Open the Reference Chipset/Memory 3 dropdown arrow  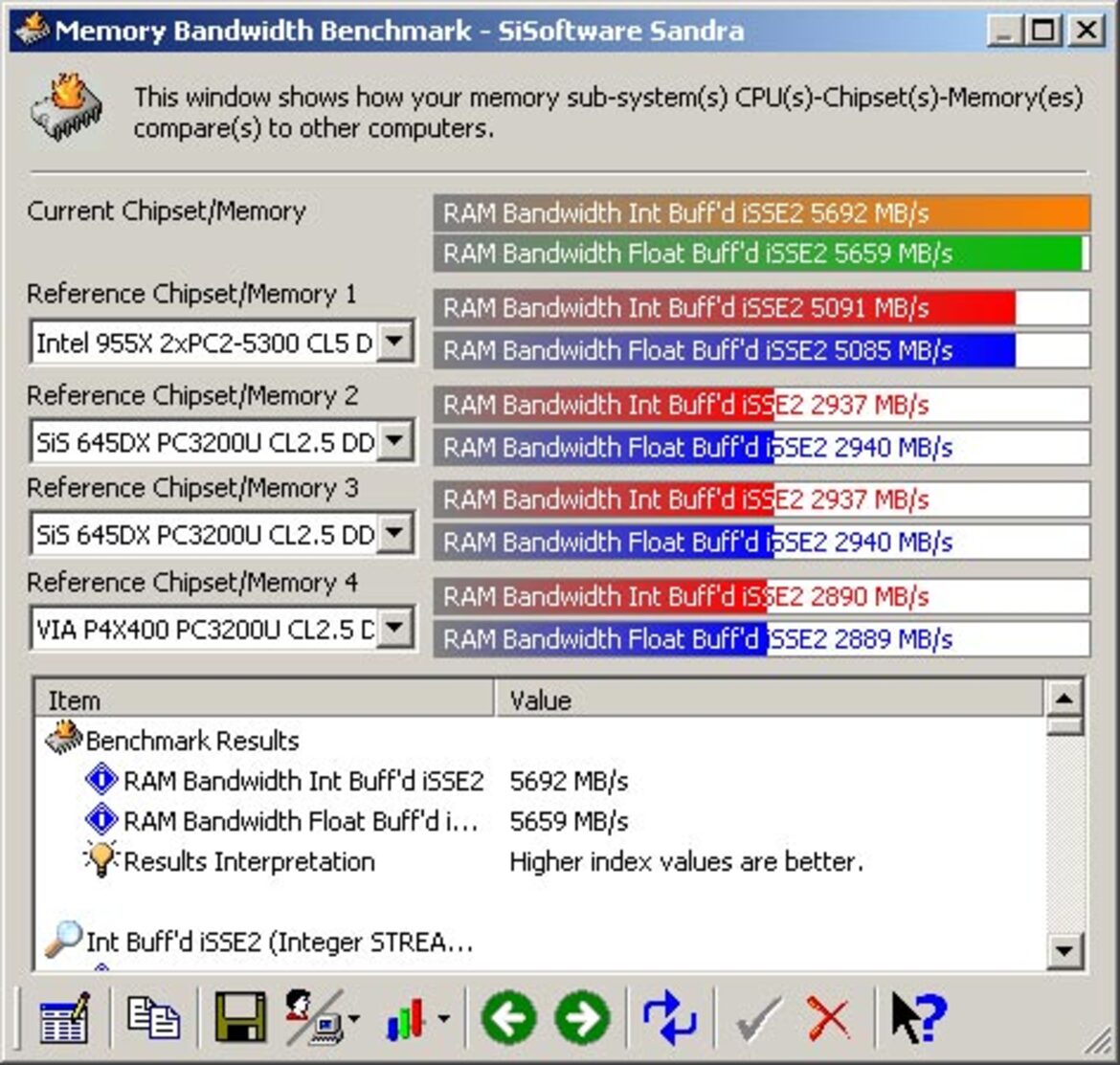coord(395,533)
